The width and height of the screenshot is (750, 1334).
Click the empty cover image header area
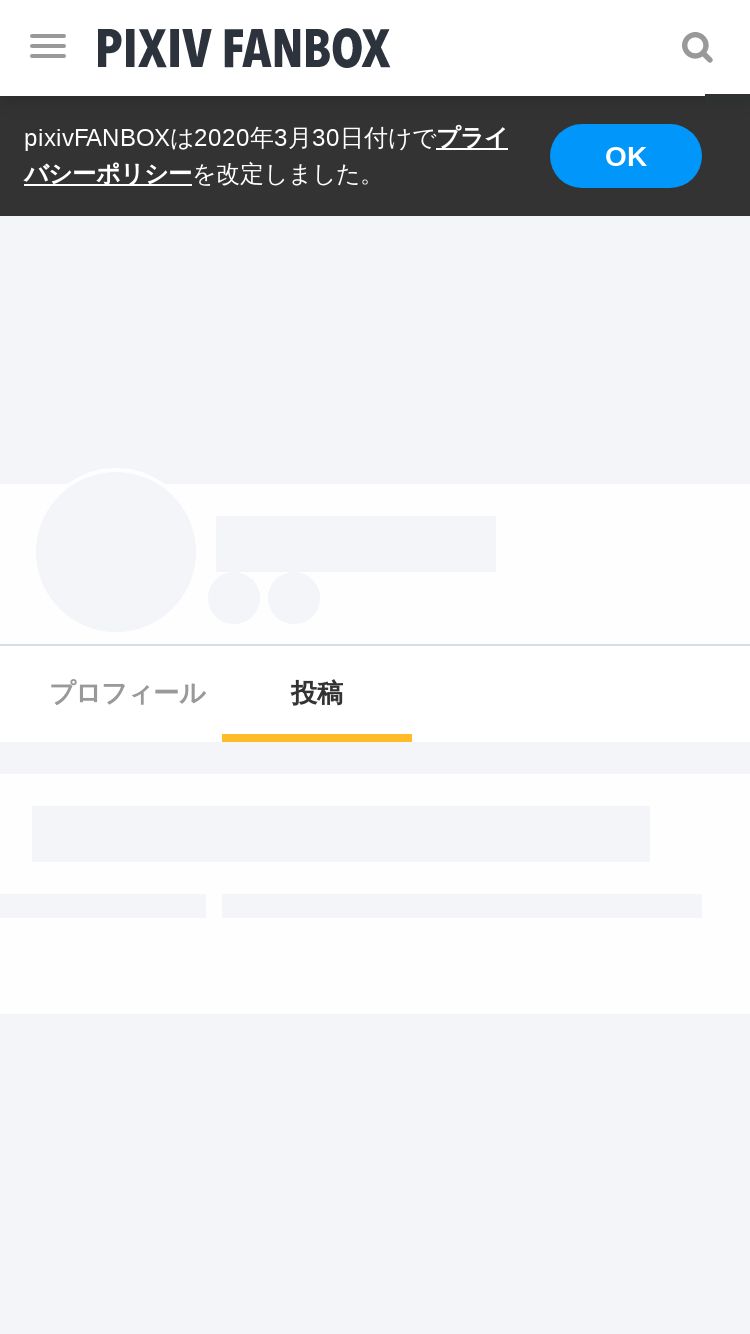point(375,350)
